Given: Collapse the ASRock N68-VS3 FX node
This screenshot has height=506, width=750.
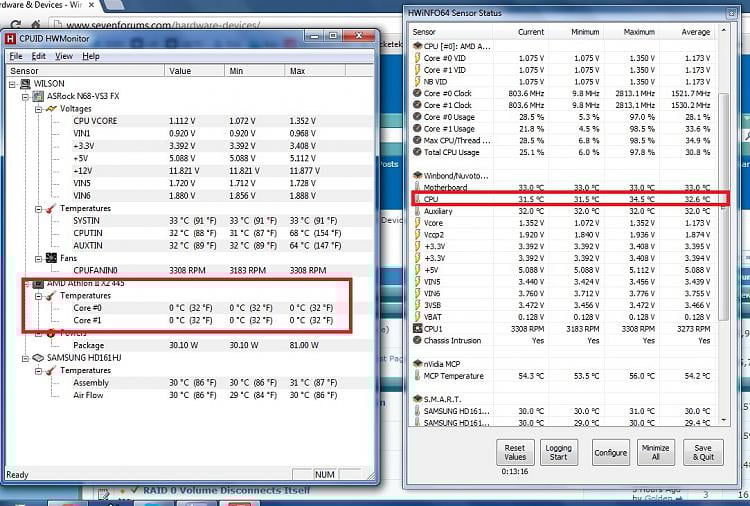Looking at the screenshot, I should 26,97.
